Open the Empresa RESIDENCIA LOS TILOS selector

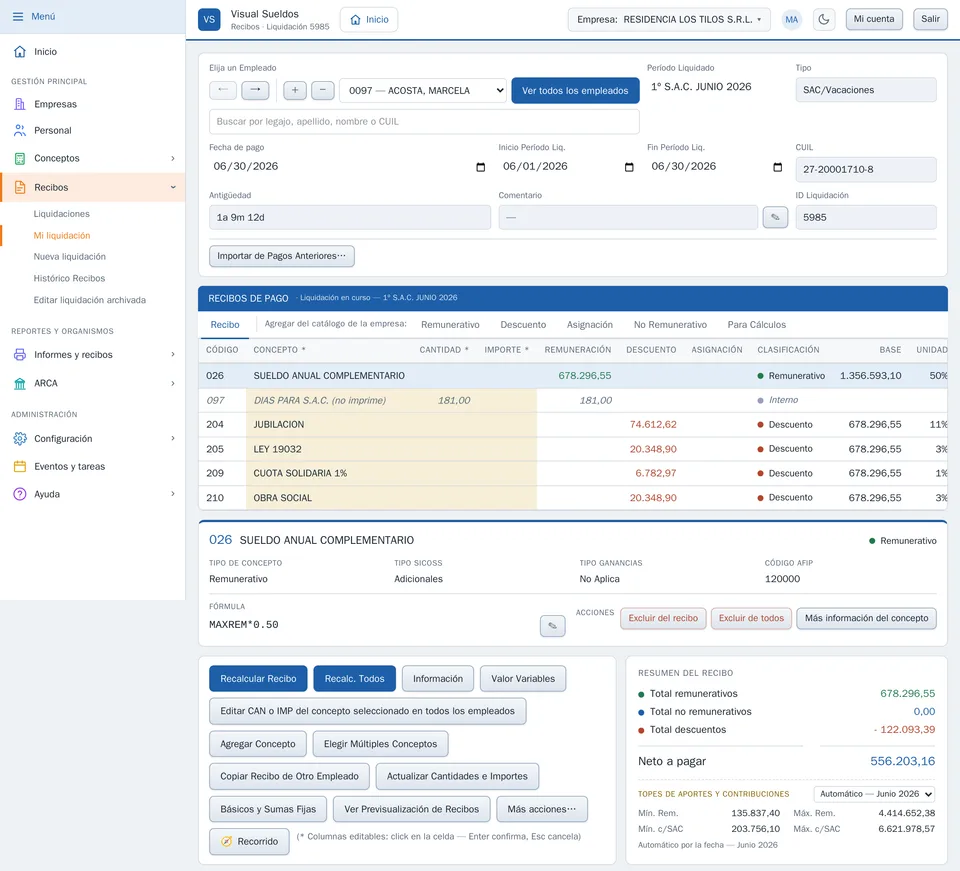point(669,20)
